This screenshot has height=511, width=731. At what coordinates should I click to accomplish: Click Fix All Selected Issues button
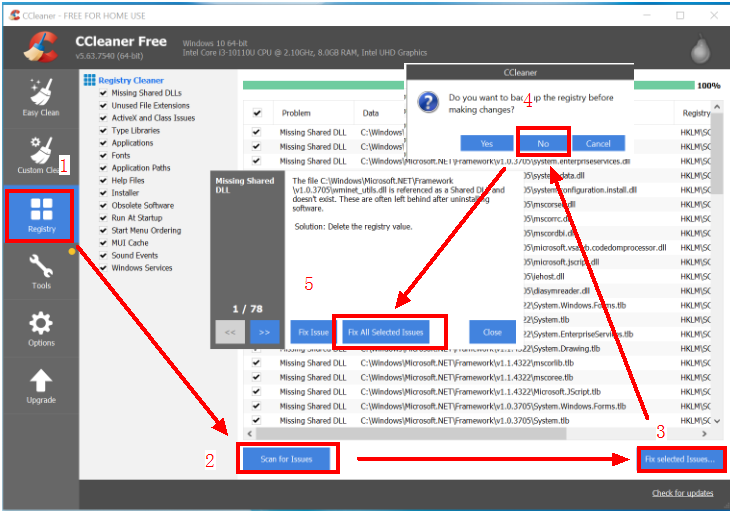(x=385, y=332)
